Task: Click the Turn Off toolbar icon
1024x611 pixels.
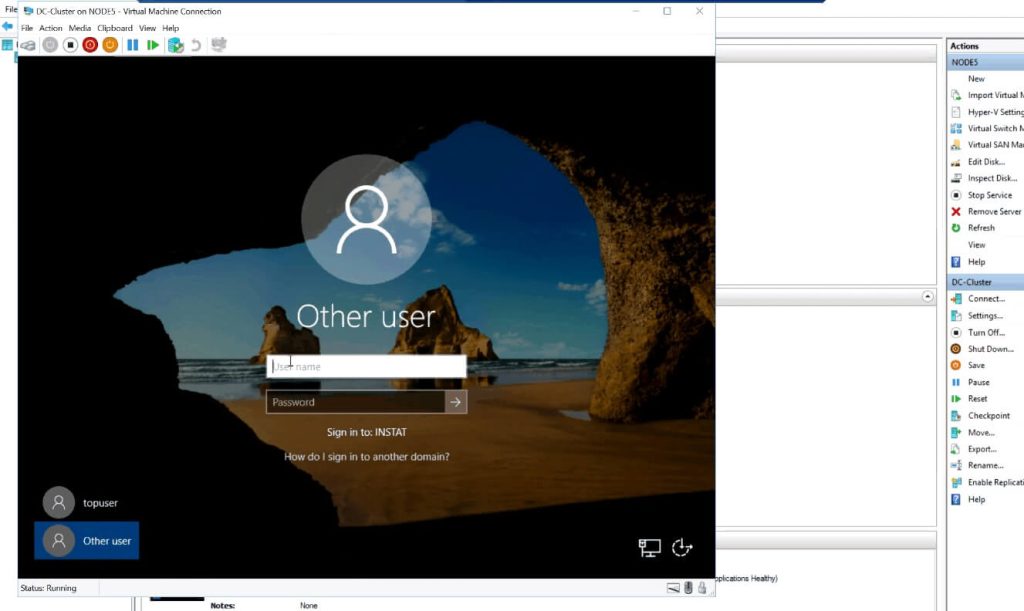Action: click(70, 45)
